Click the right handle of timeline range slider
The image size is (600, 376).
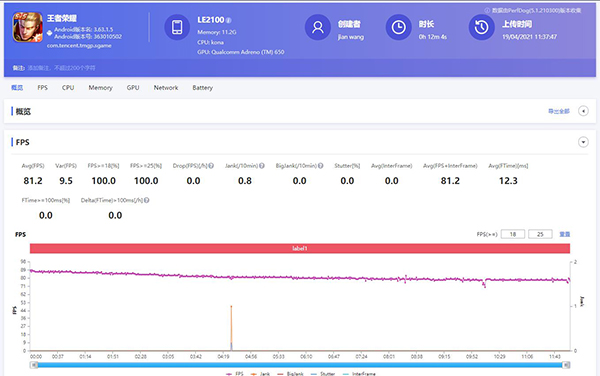click(x=566, y=365)
